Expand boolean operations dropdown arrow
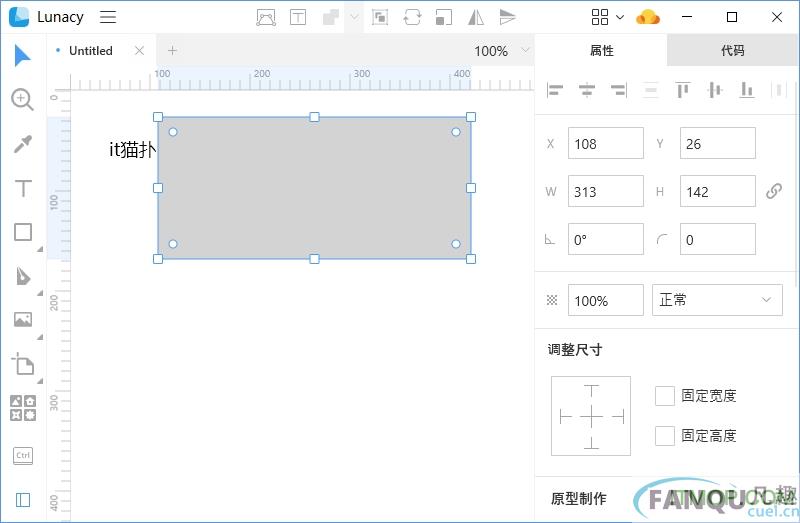Viewport: 800px width, 523px height. click(354, 17)
